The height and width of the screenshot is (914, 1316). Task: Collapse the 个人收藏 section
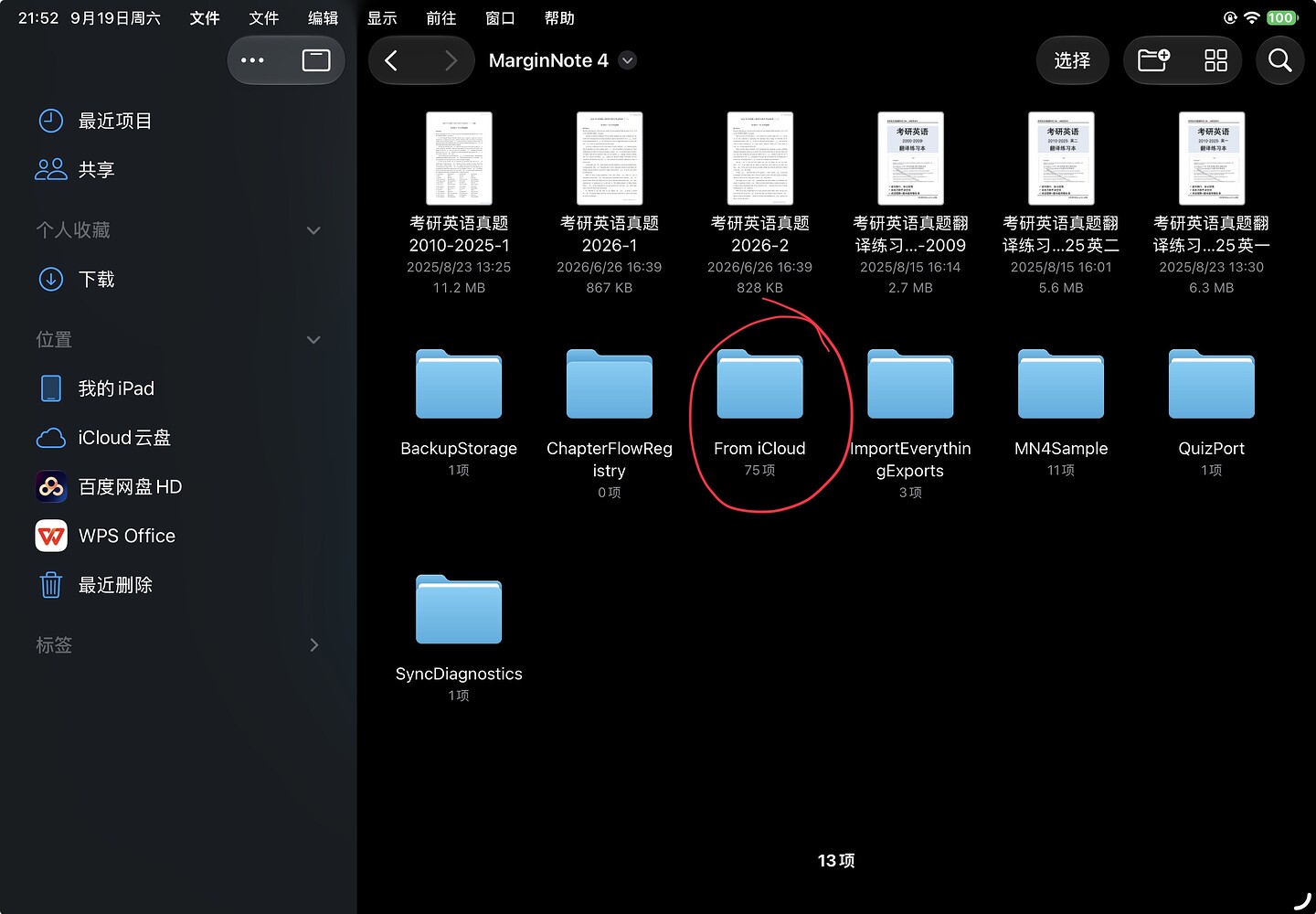tap(313, 230)
